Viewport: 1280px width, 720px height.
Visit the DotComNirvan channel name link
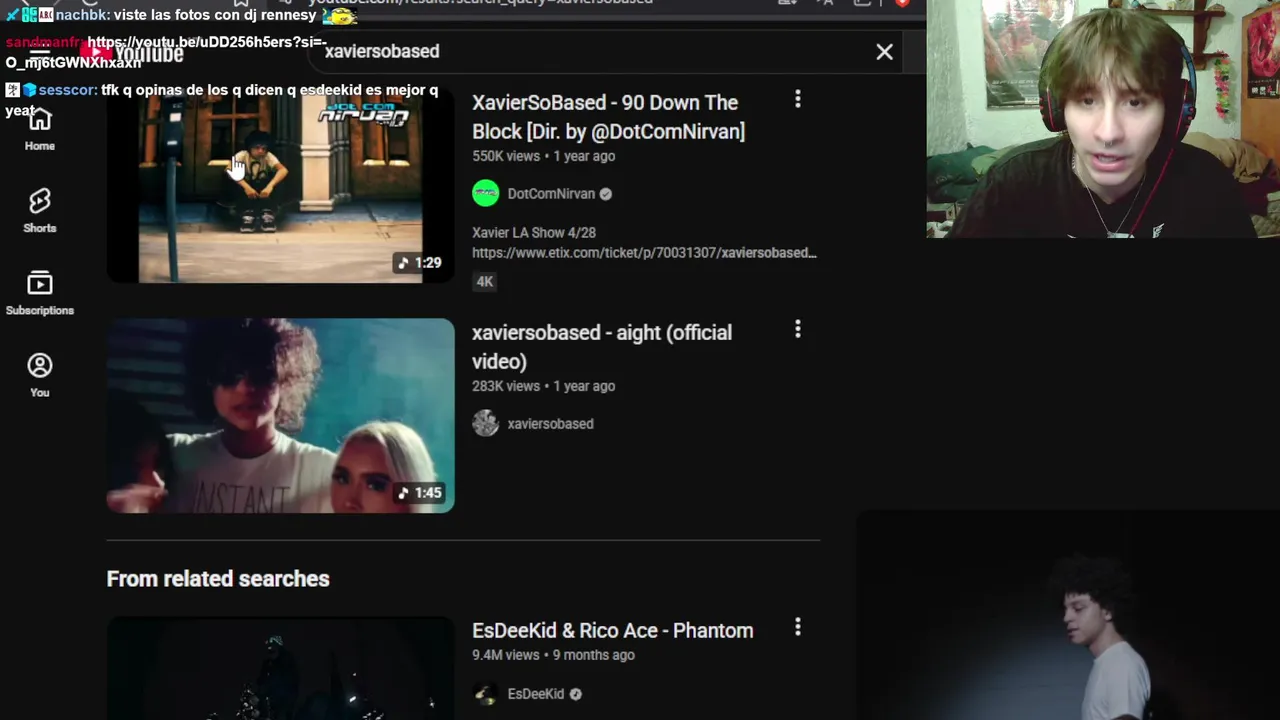[x=551, y=194]
